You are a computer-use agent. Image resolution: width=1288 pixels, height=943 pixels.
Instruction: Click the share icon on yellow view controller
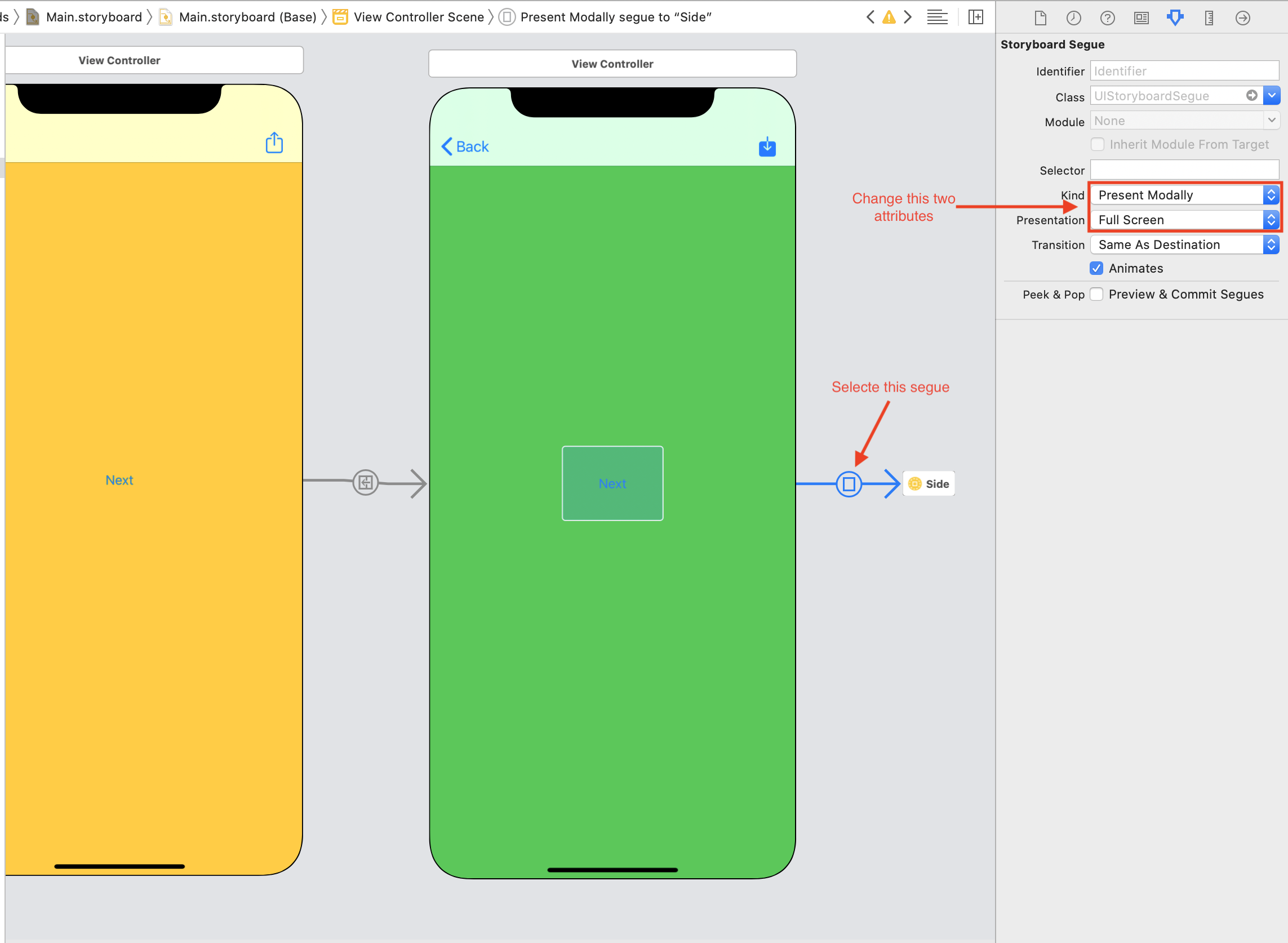click(274, 143)
